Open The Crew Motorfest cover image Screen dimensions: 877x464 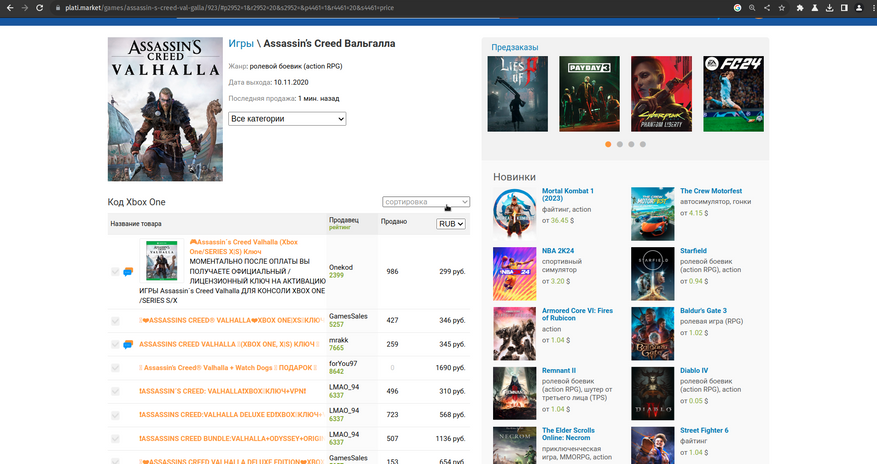653,214
